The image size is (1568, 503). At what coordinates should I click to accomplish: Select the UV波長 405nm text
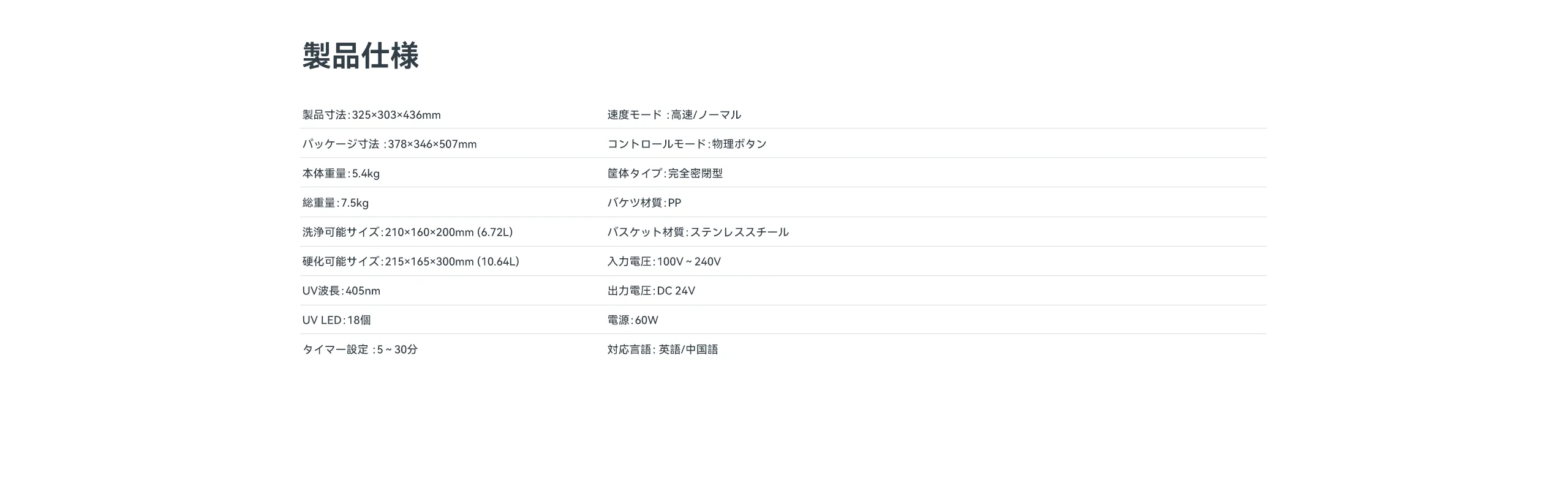(341, 291)
